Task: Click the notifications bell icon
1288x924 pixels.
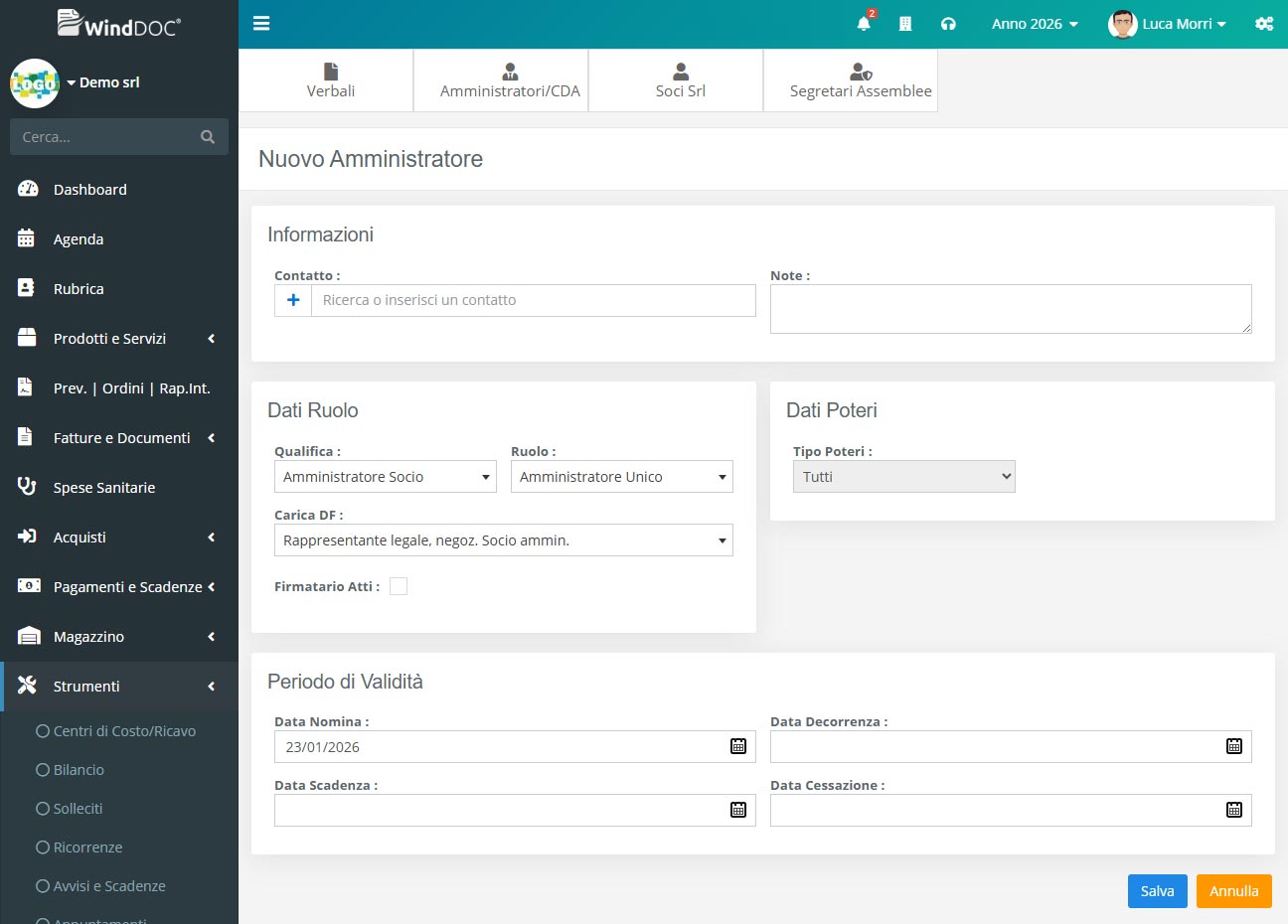Action: click(x=864, y=24)
